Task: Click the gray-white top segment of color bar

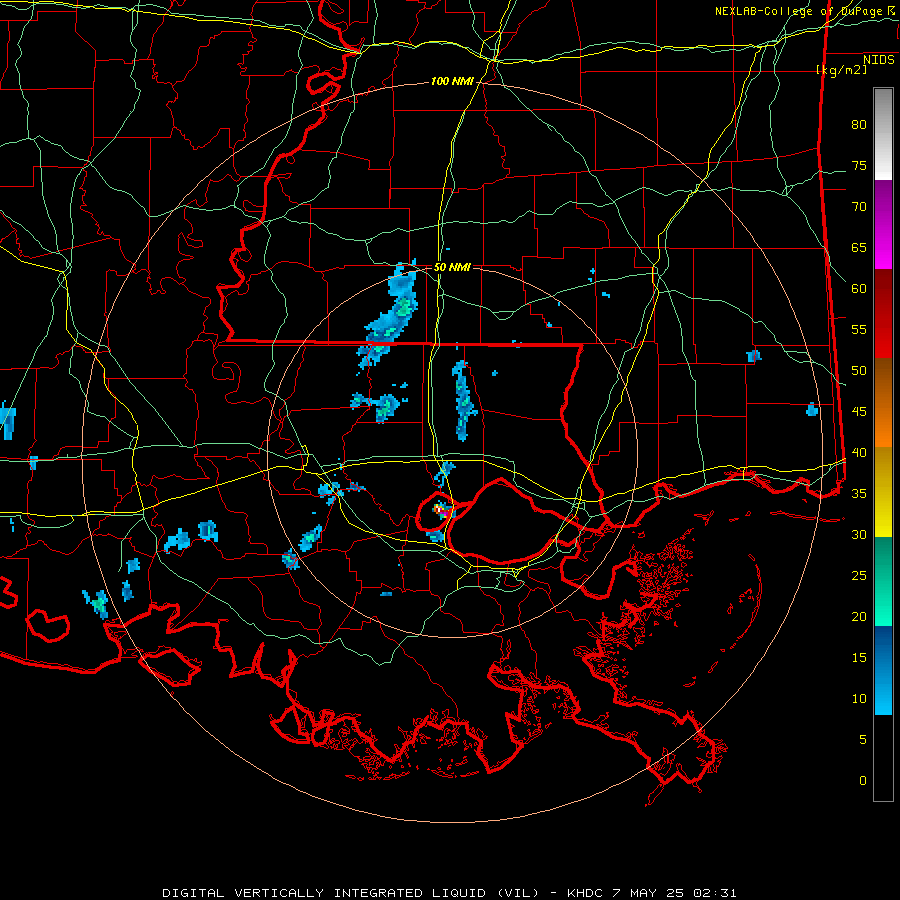Action: coord(883,134)
